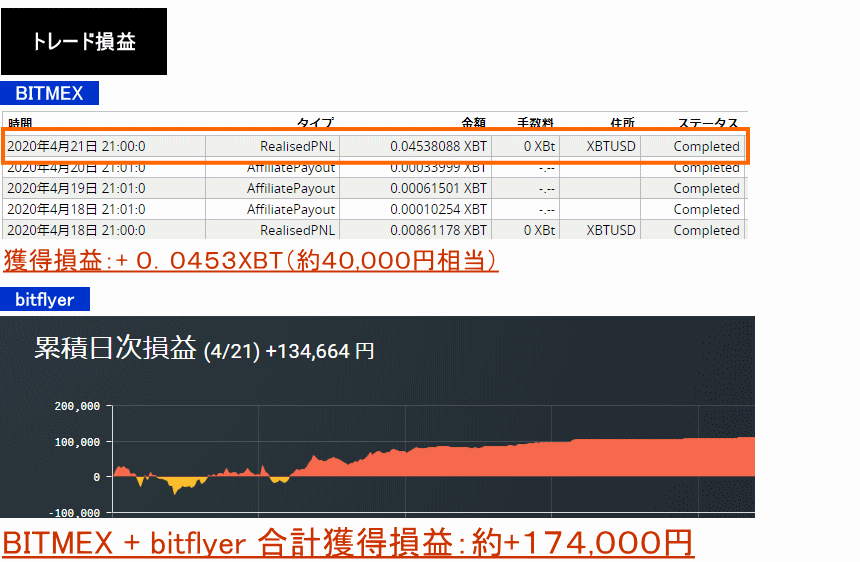Select the blue BITMEX label
Viewport: 860px width, 562px height.
coord(49,94)
